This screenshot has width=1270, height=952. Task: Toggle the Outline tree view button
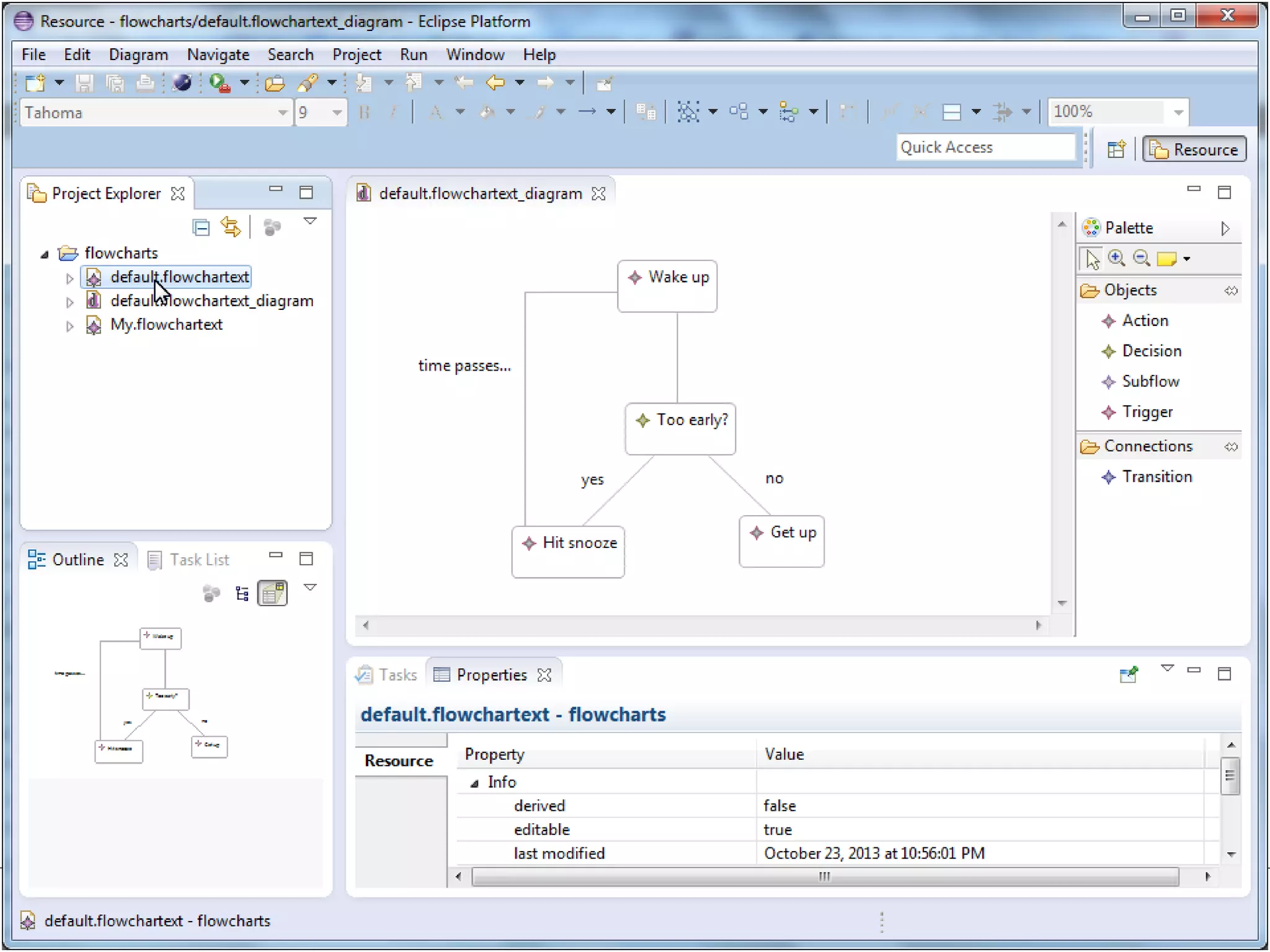(242, 593)
